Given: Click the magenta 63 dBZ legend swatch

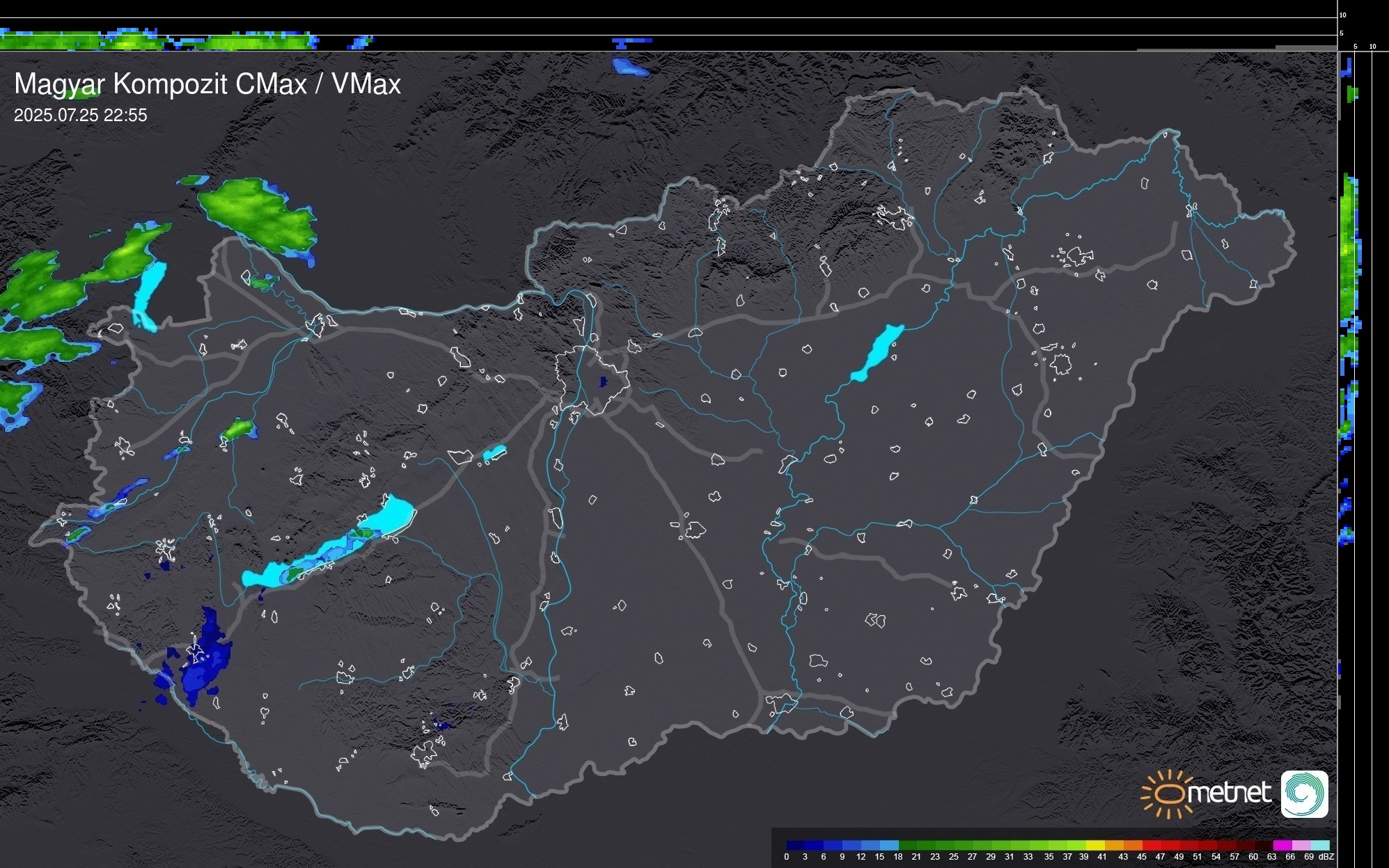Looking at the screenshot, I should pyautogui.click(x=1281, y=845).
